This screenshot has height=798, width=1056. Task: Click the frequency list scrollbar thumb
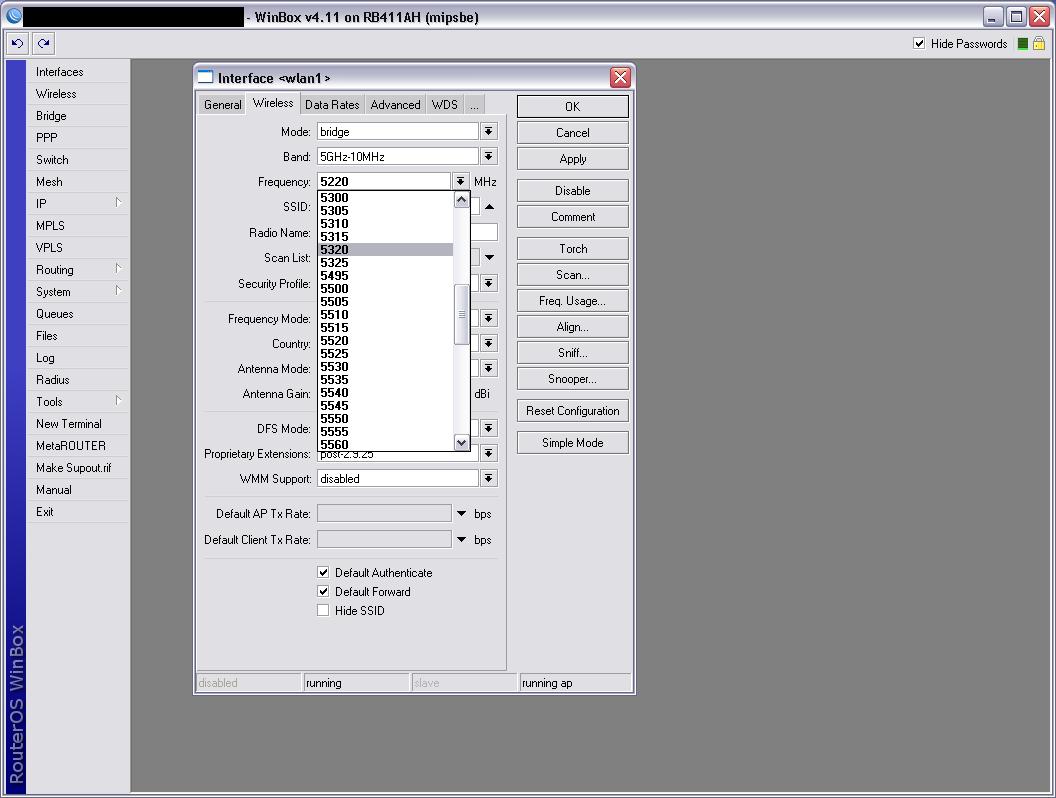[461, 314]
